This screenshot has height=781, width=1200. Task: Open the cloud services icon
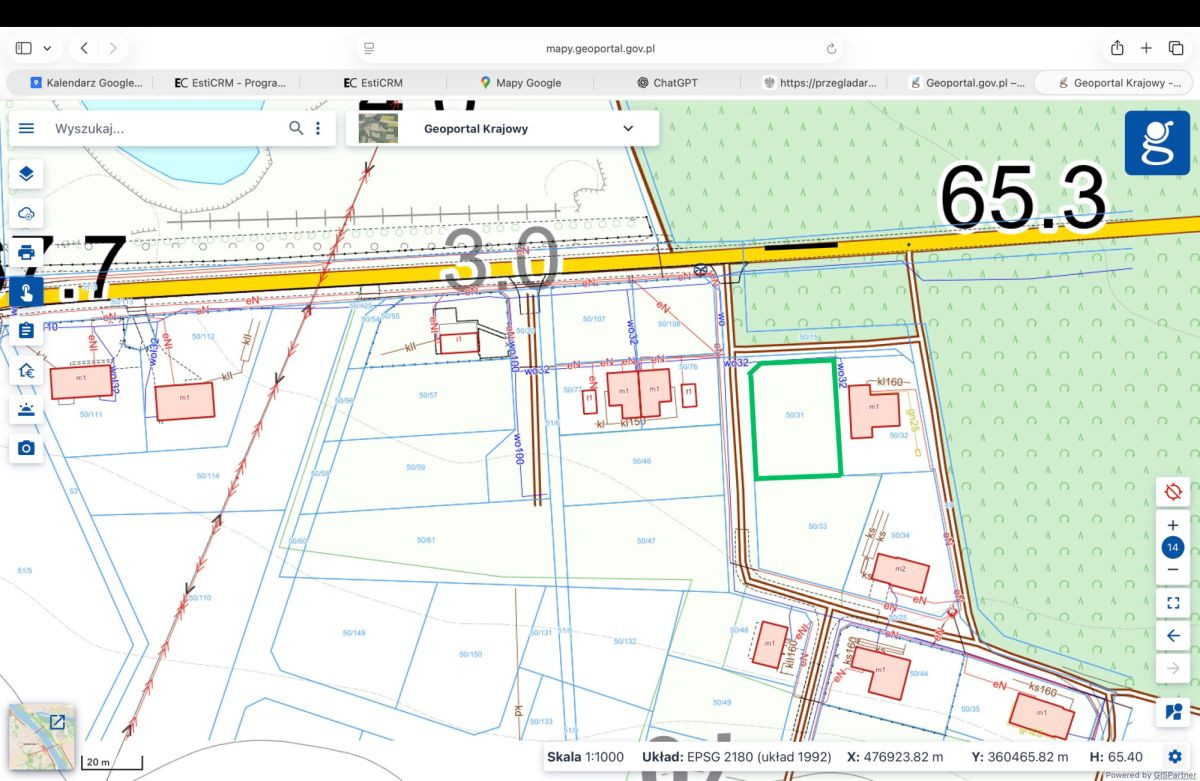[26, 213]
